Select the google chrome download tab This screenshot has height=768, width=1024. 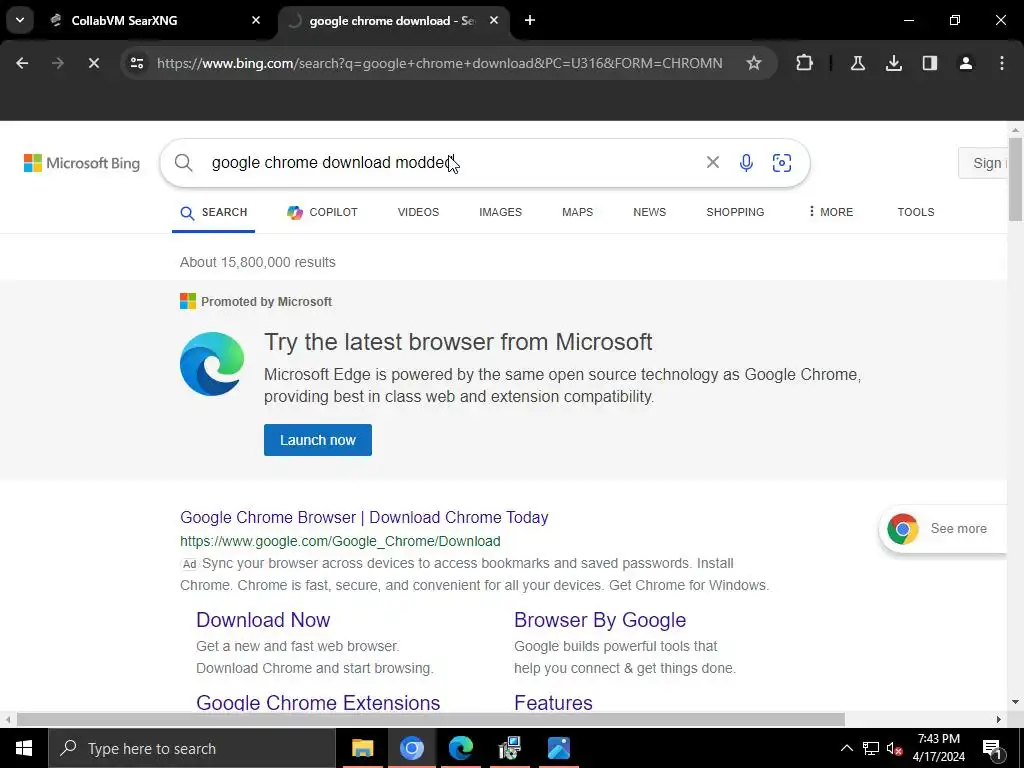click(x=392, y=20)
